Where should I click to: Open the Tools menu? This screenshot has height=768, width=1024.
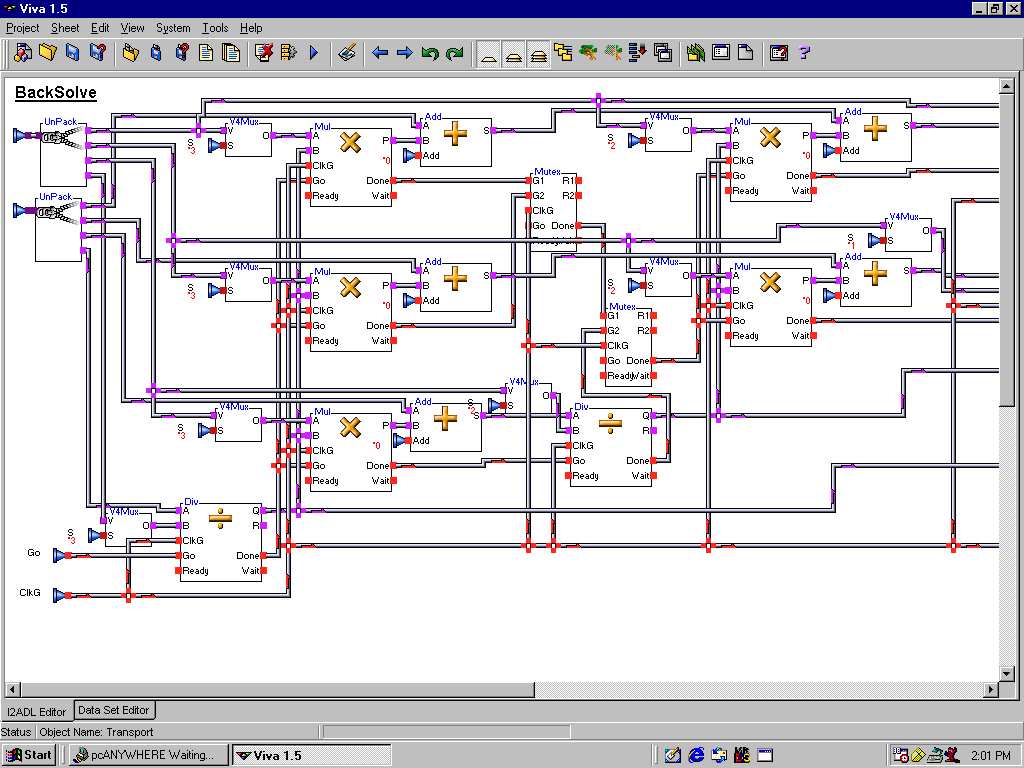pos(215,28)
